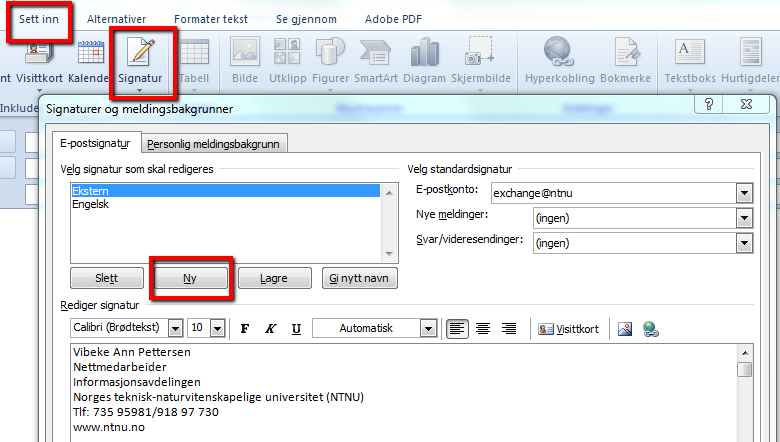780x442 pixels.
Task: Click the Nettmedarbeider line
Action: (120, 367)
